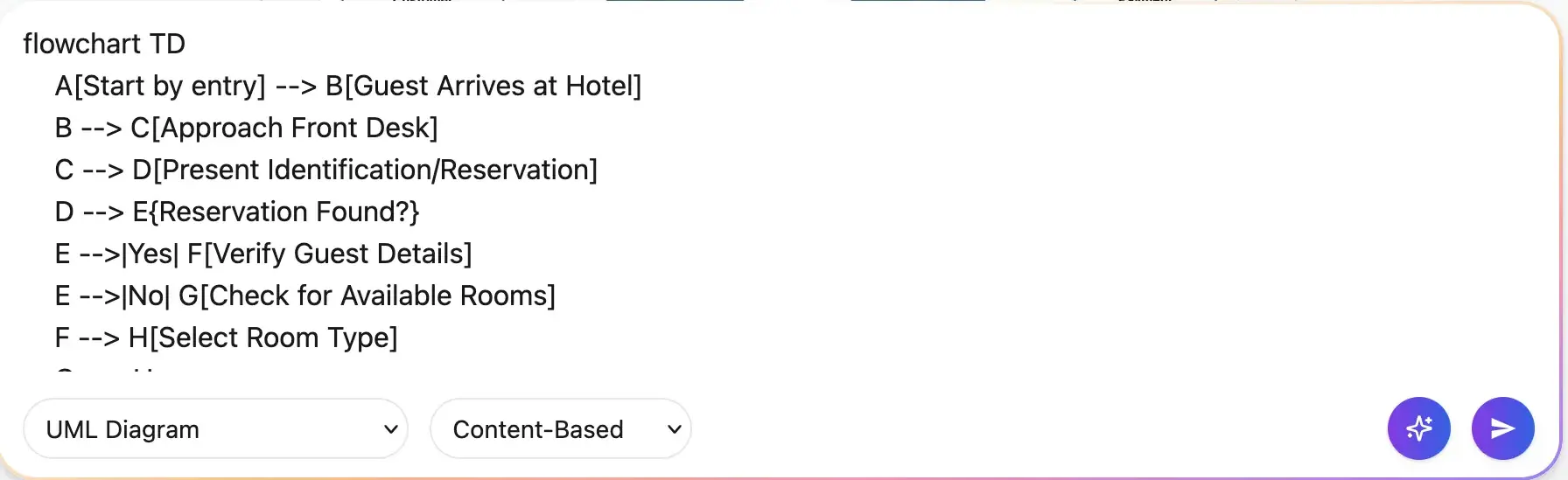The height and width of the screenshot is (480, 1568).
Task: Click the partially hidden bottom code line
Action: (105, 371)
